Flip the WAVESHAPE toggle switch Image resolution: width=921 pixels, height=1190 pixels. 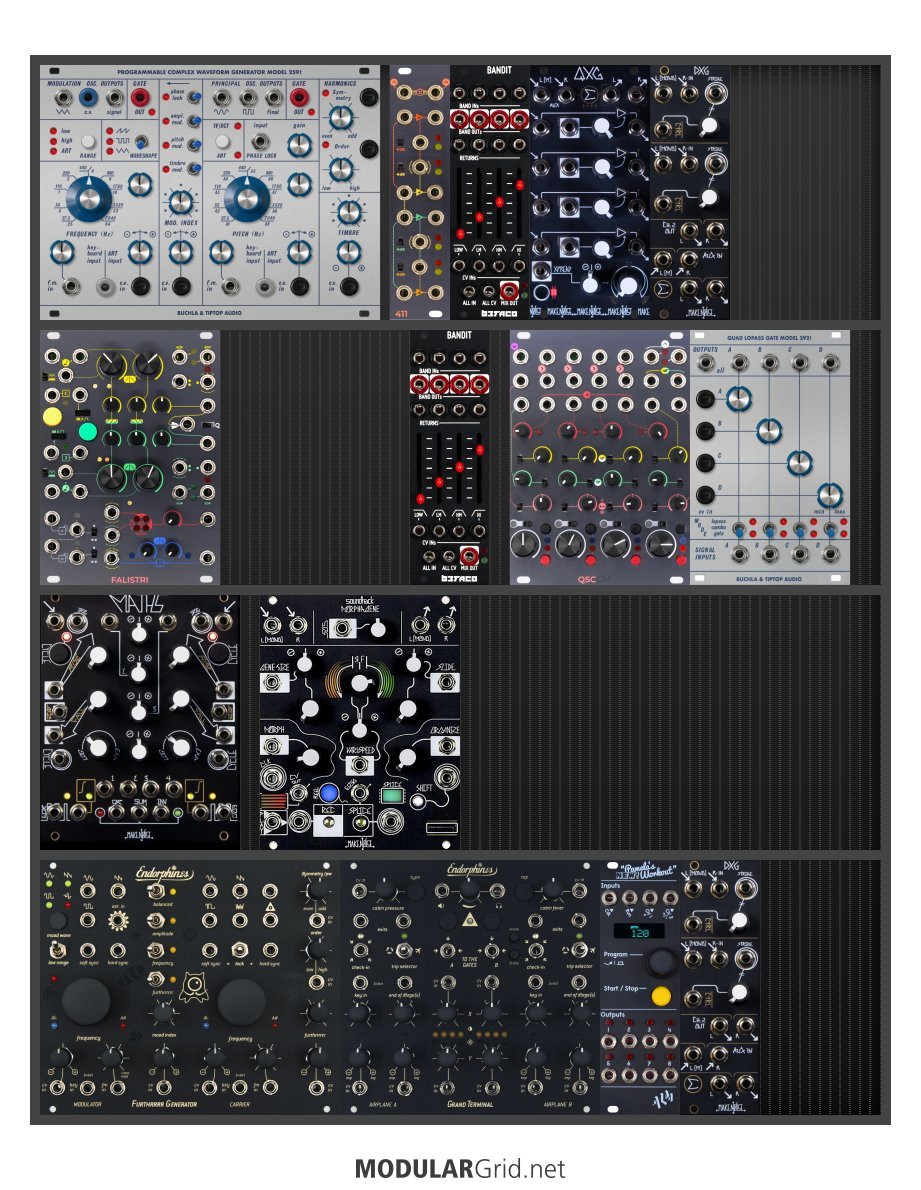tap(143, 142)
